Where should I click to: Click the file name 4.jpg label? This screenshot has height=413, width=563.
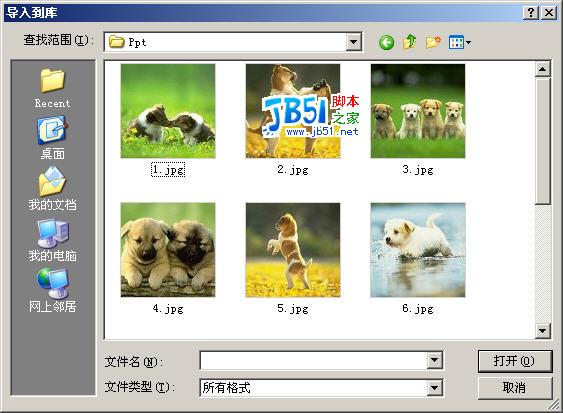[168, 308]
